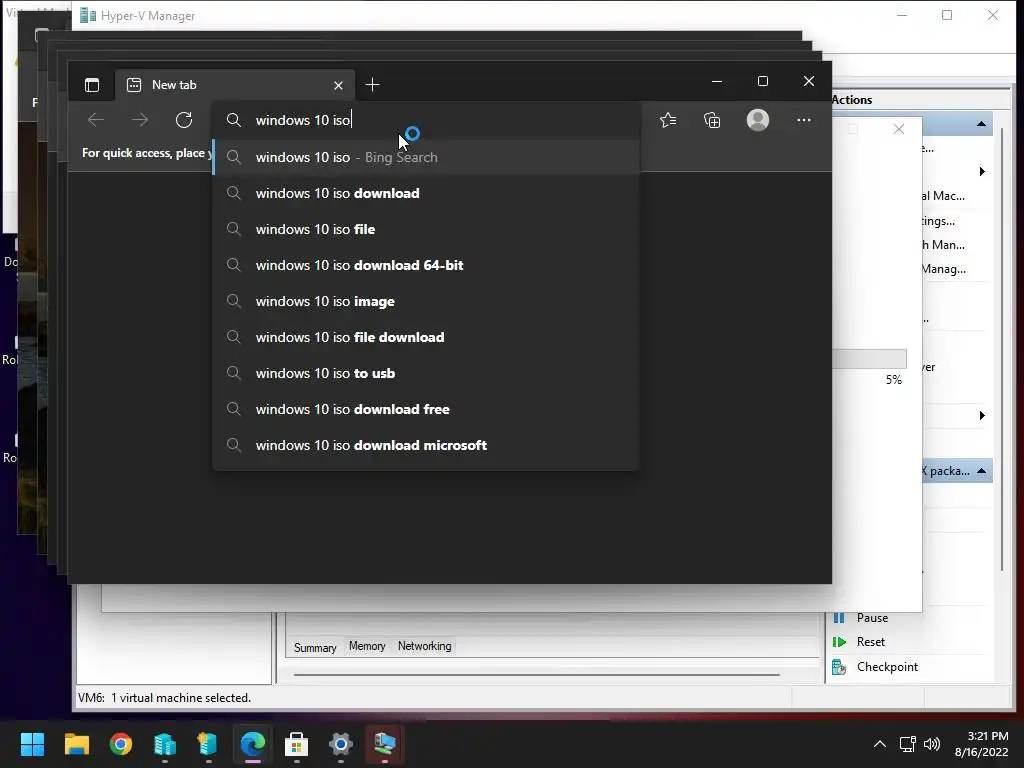This screenshot has height=768, width=1024.
Task: Open the network tray icon
Action: [908, 744]
